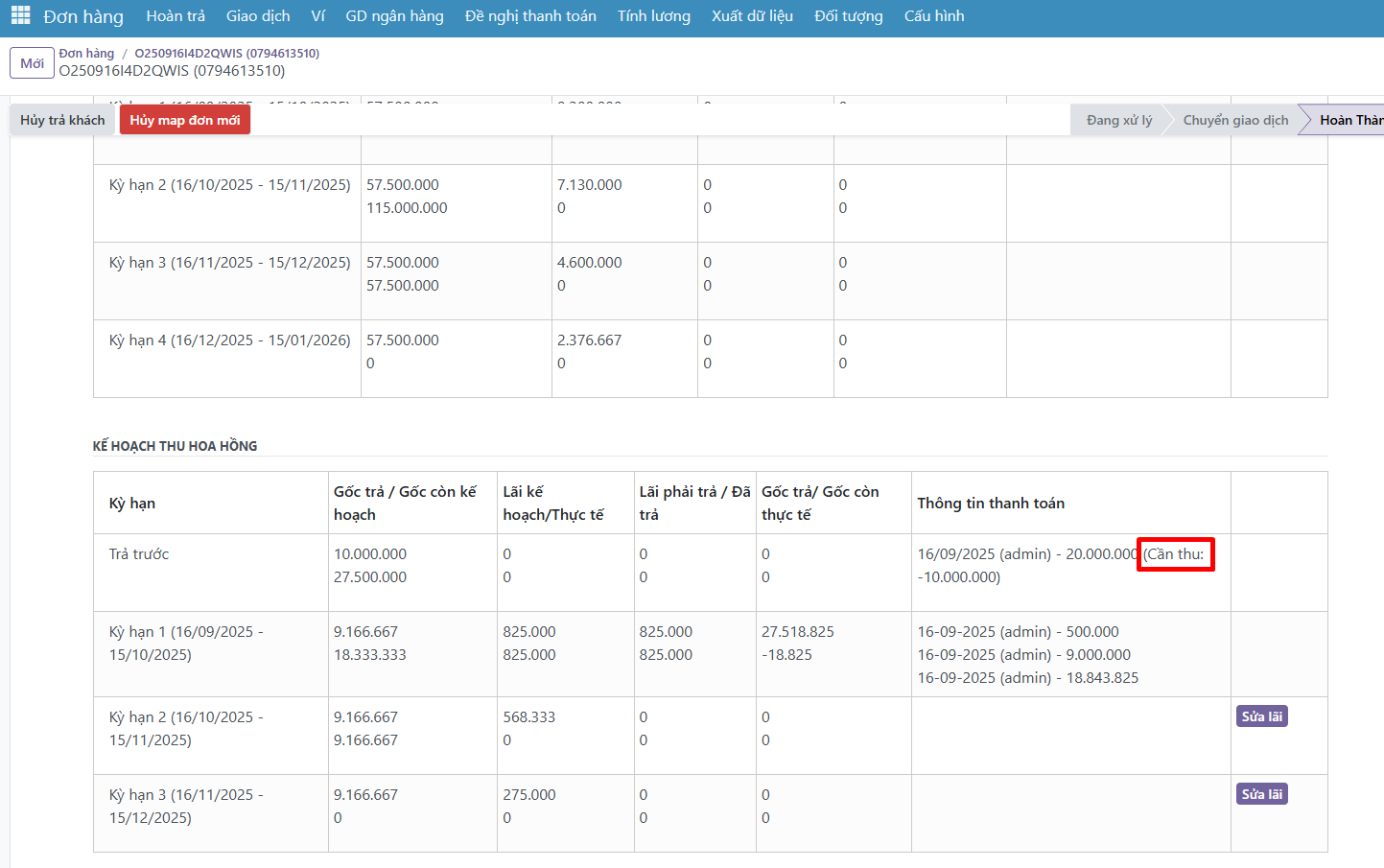This screenshot has width=1384, height=868.
Task: Select the Hoàn Thành status stage
Action: [x=1349, y=120]
